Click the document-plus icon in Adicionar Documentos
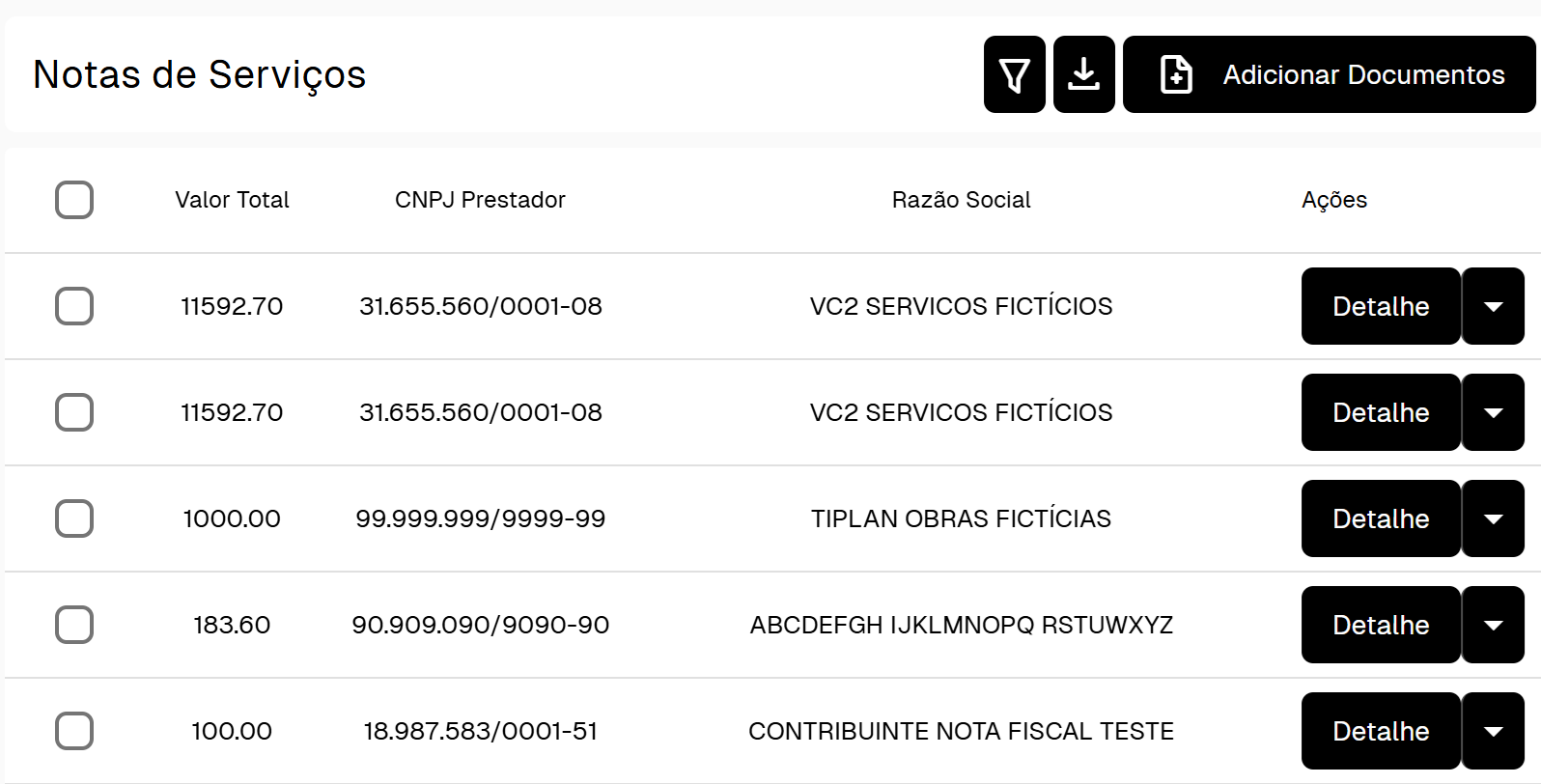This screenshot has width=1541, height=784. [1175, 74]
